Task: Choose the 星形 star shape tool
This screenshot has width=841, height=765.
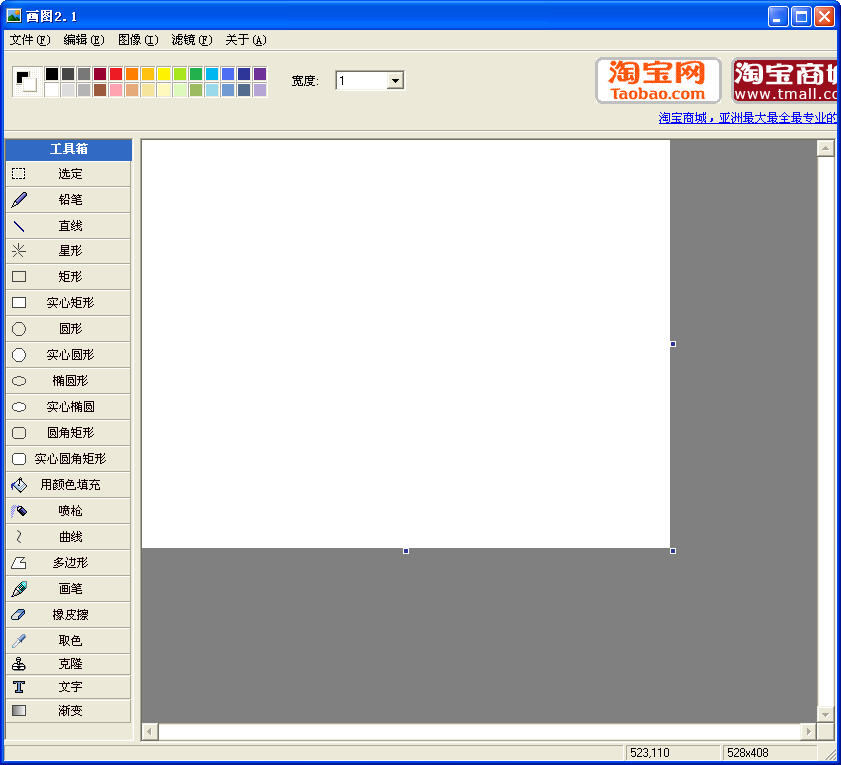Action: [67, 251]
